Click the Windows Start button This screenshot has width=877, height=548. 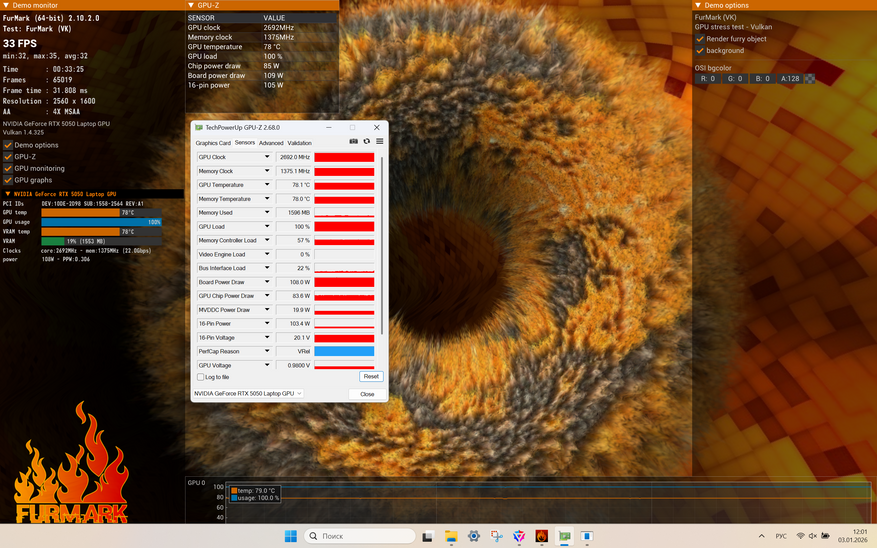[x=290, y=536]
